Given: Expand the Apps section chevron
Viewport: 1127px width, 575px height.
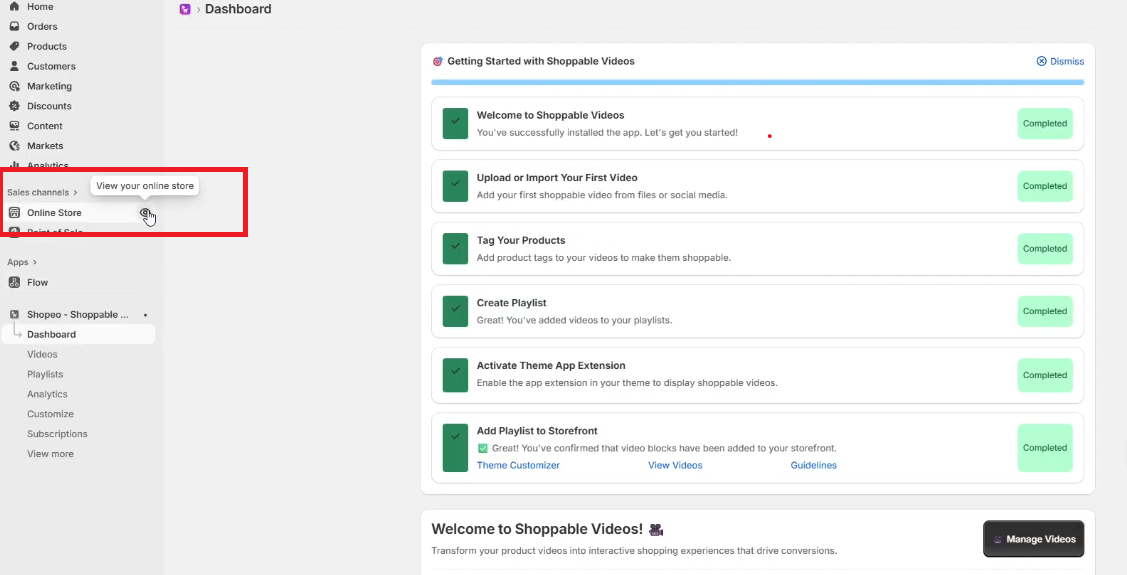Looking at the screenshot, I should (36, 262).
